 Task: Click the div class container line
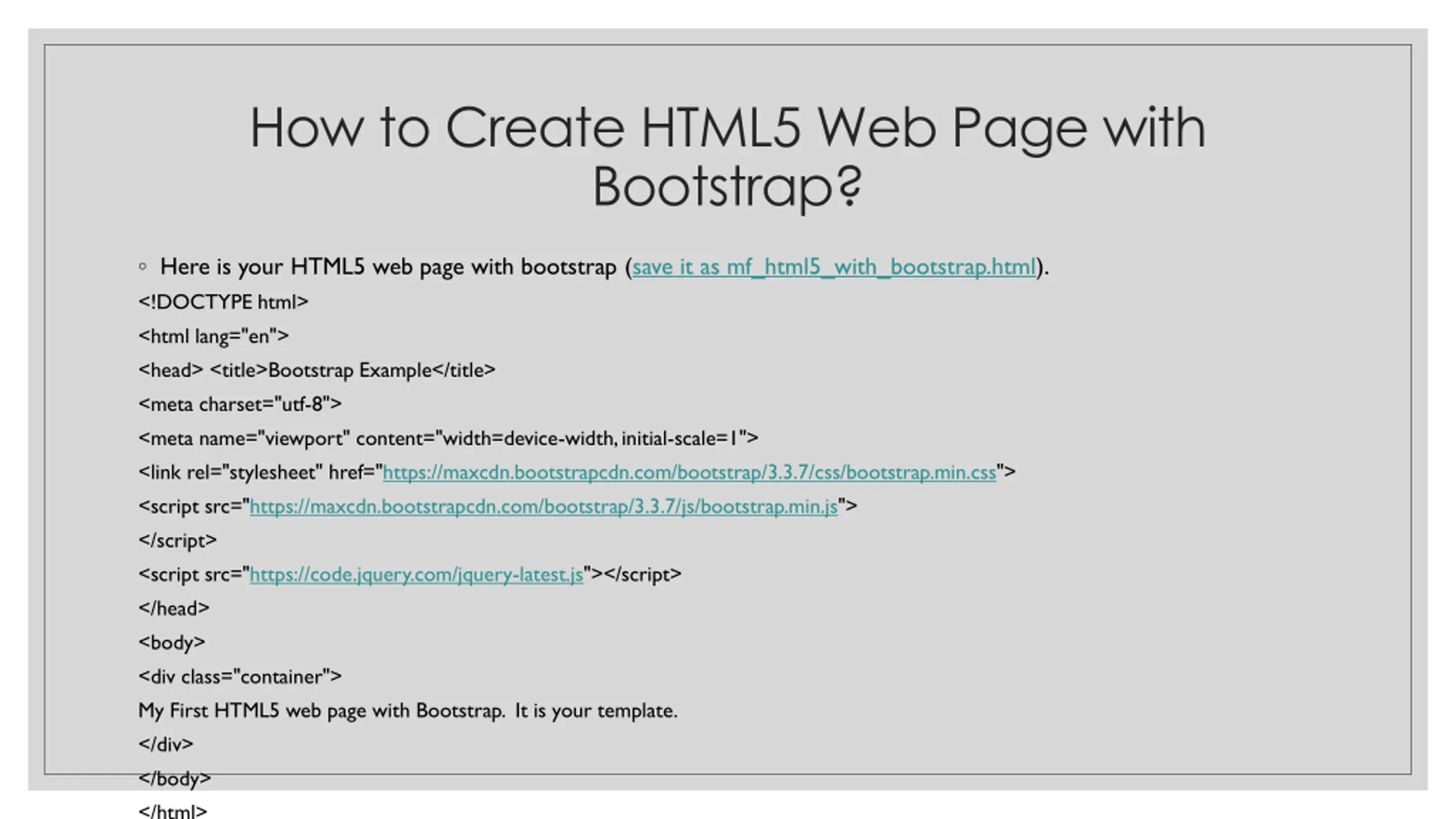point(240,677)
